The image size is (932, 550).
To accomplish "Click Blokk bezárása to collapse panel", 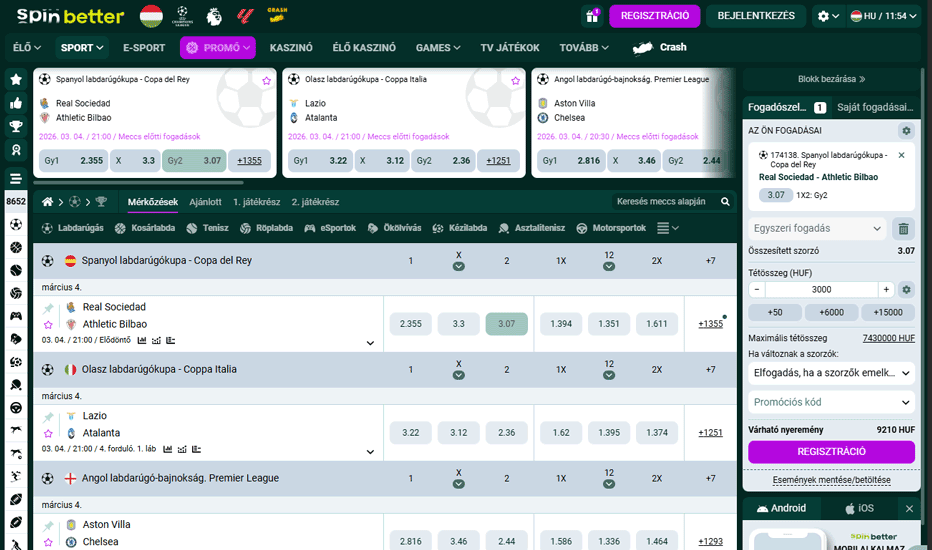I will coord(831,79).
